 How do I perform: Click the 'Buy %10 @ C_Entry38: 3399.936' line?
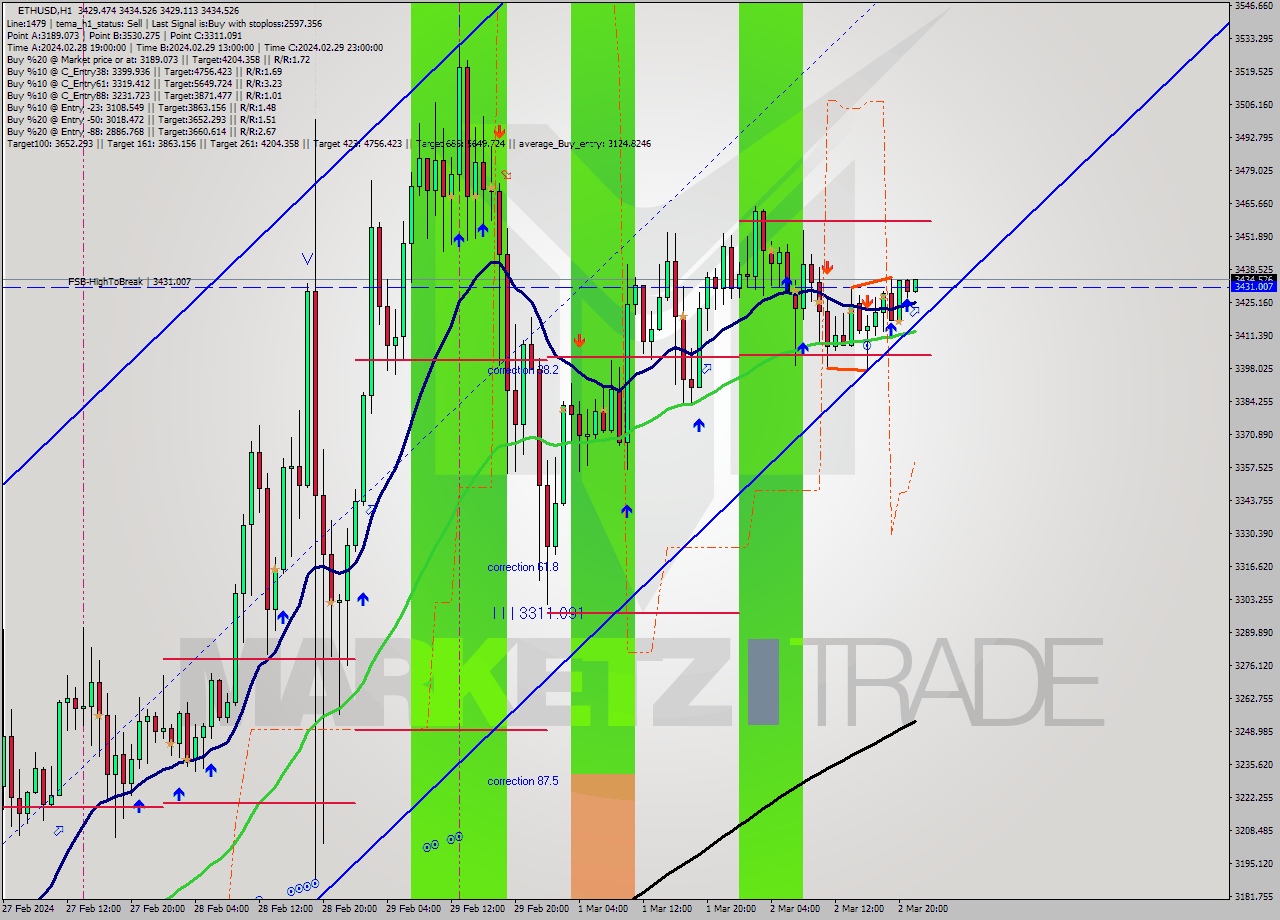(144, 71)
